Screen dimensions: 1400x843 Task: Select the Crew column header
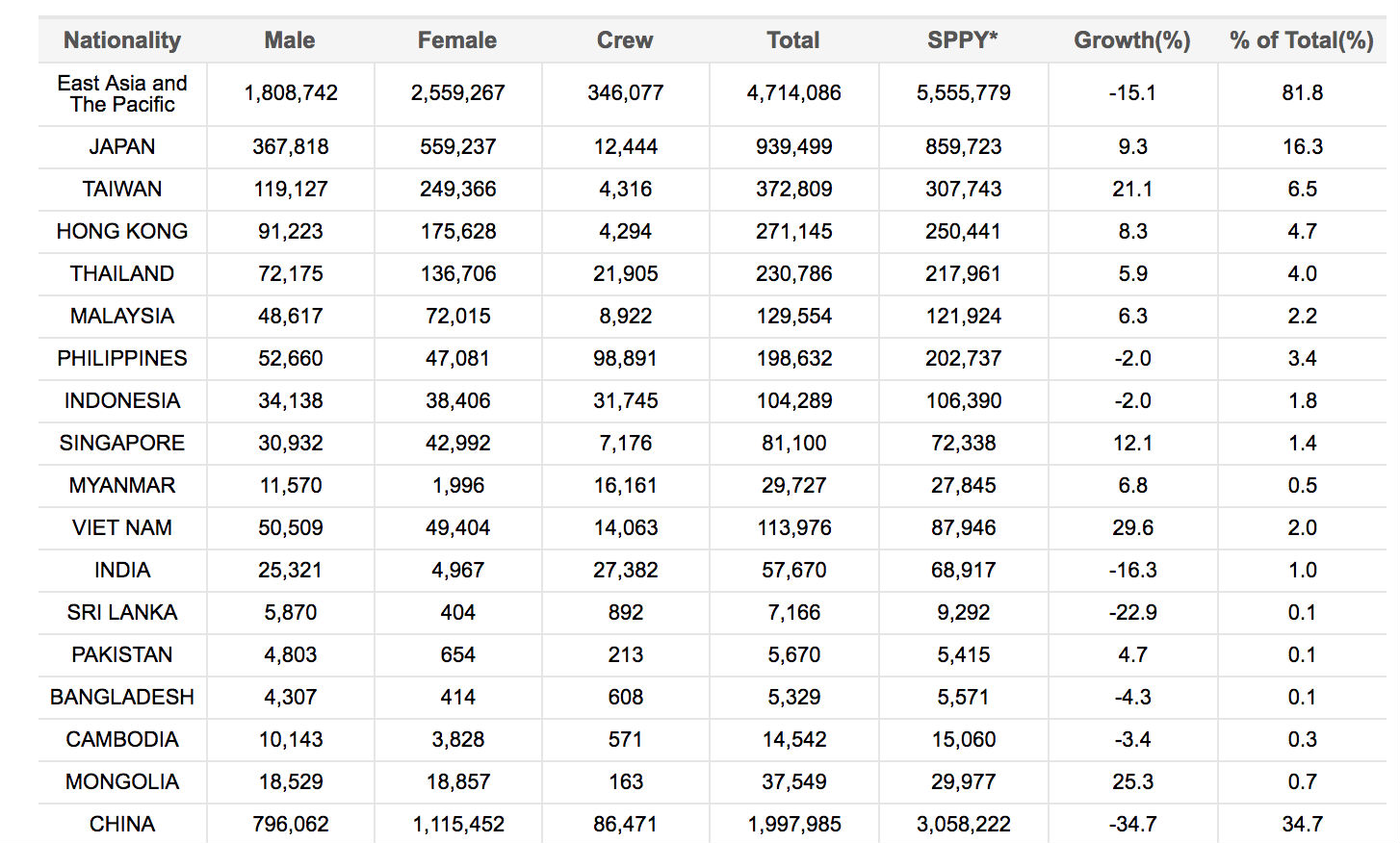pos(625,40)
